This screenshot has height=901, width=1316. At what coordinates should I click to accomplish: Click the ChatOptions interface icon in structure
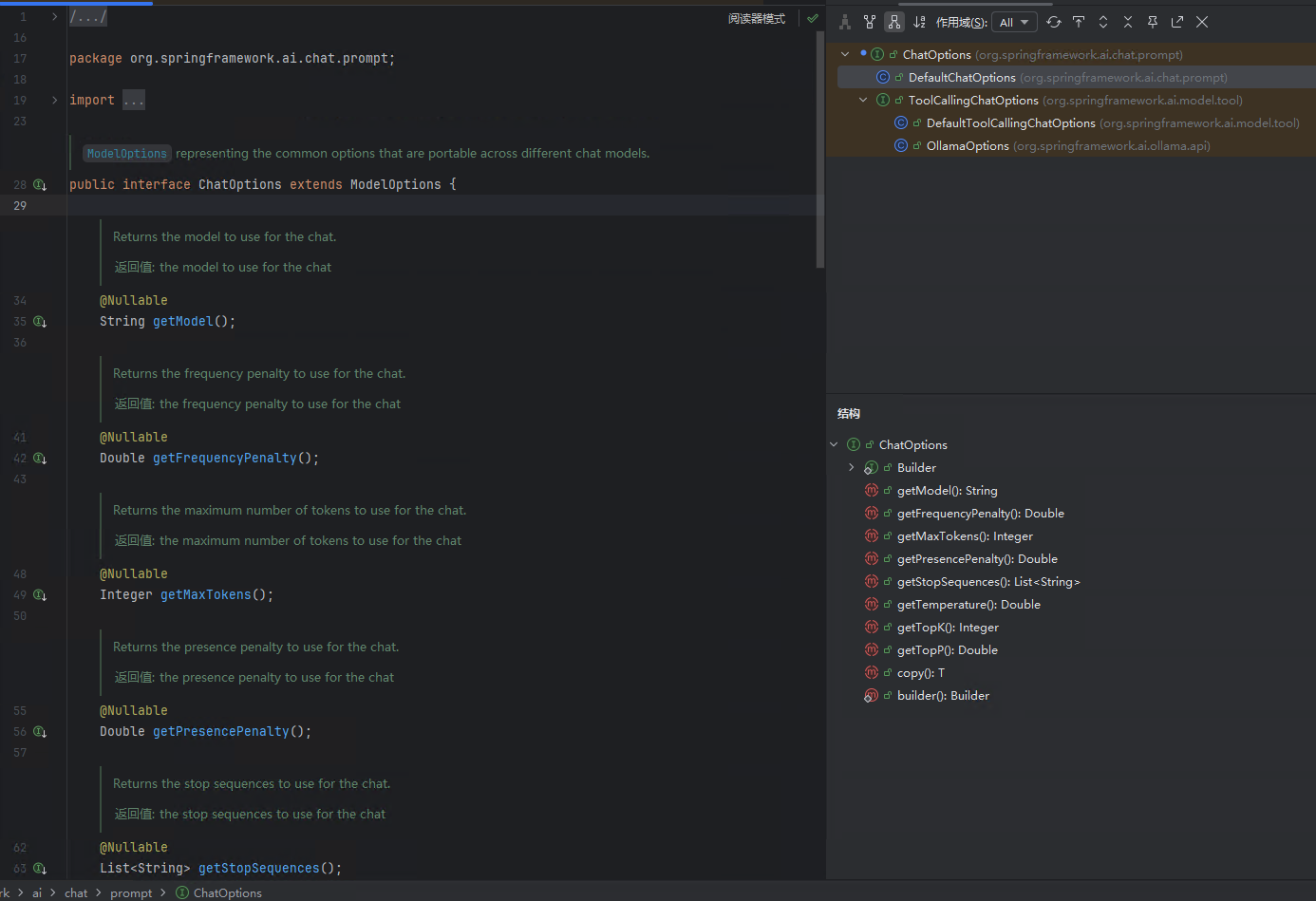coord(854,444)
